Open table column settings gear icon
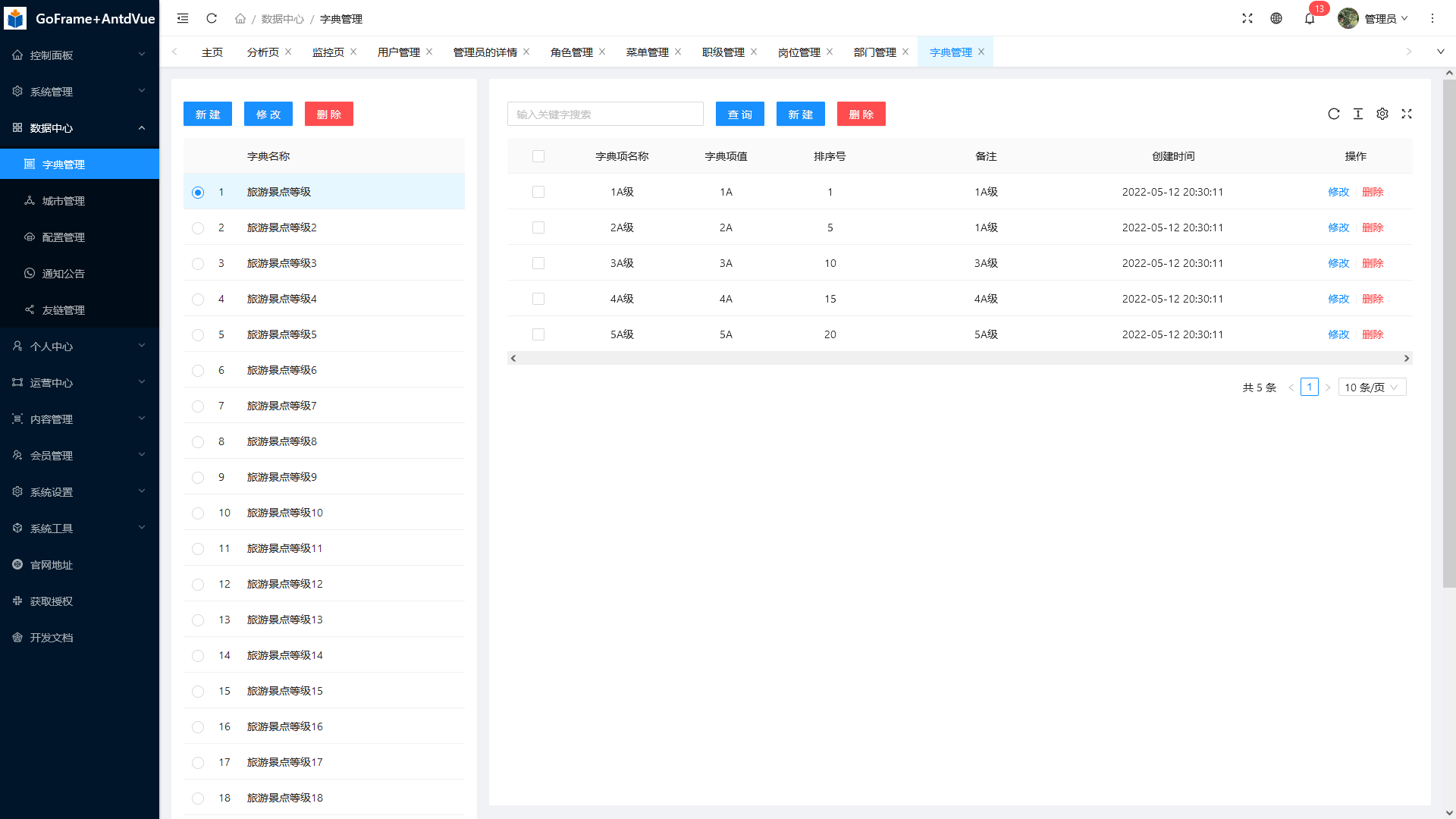 click(x=1382, y=114)
